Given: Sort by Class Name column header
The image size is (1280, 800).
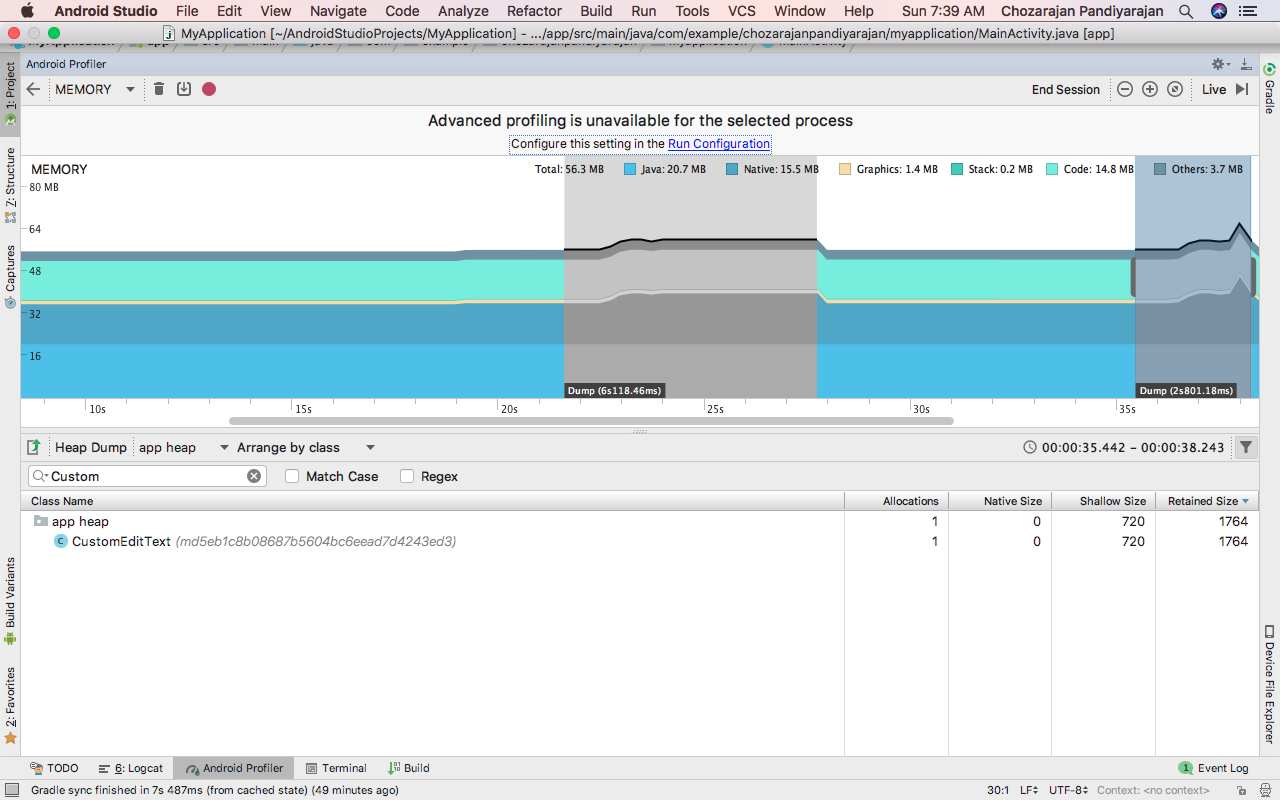Looking at the screenshot, I should point(433,501).
